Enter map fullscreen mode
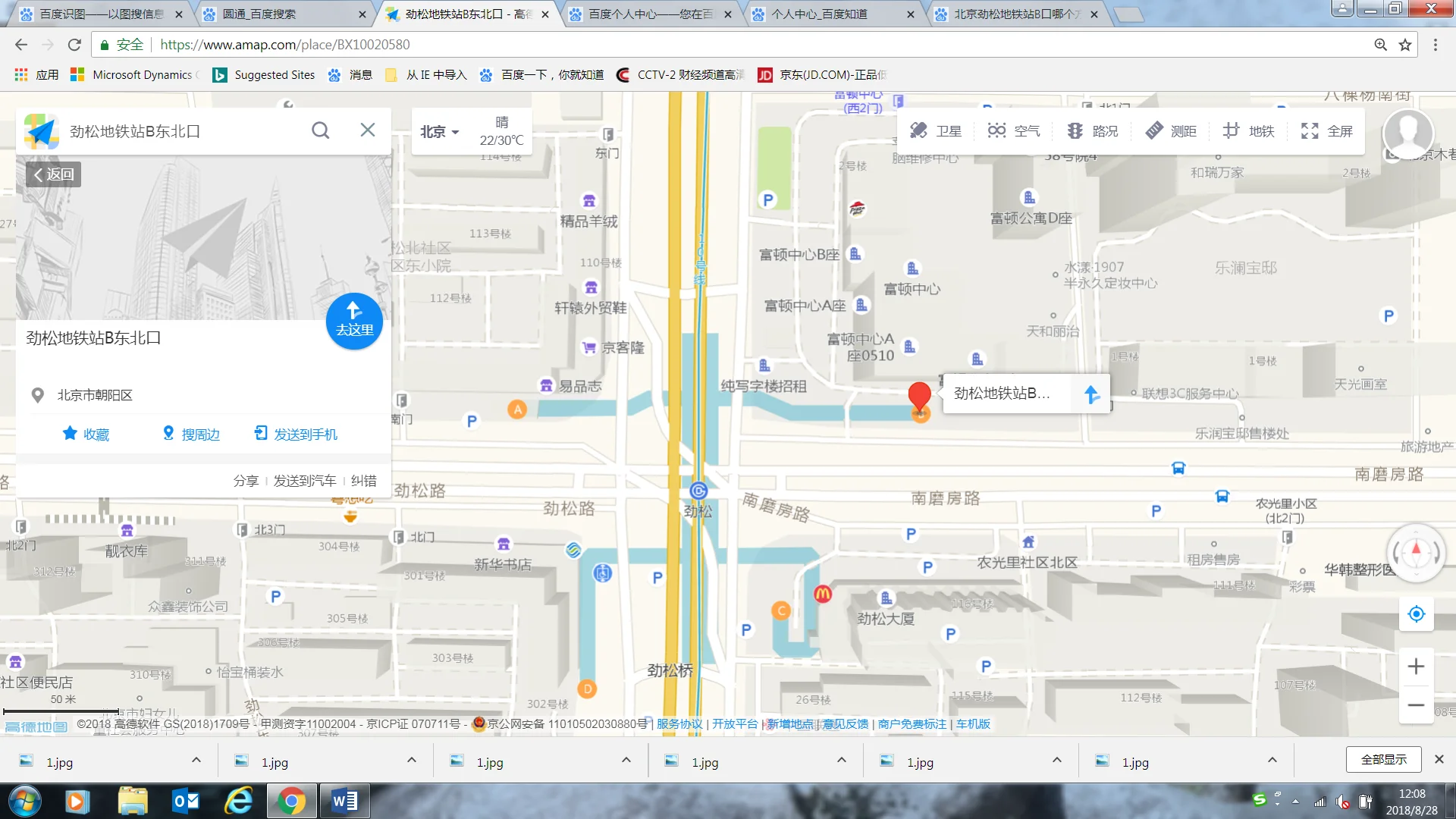 tap(1327, 130)
